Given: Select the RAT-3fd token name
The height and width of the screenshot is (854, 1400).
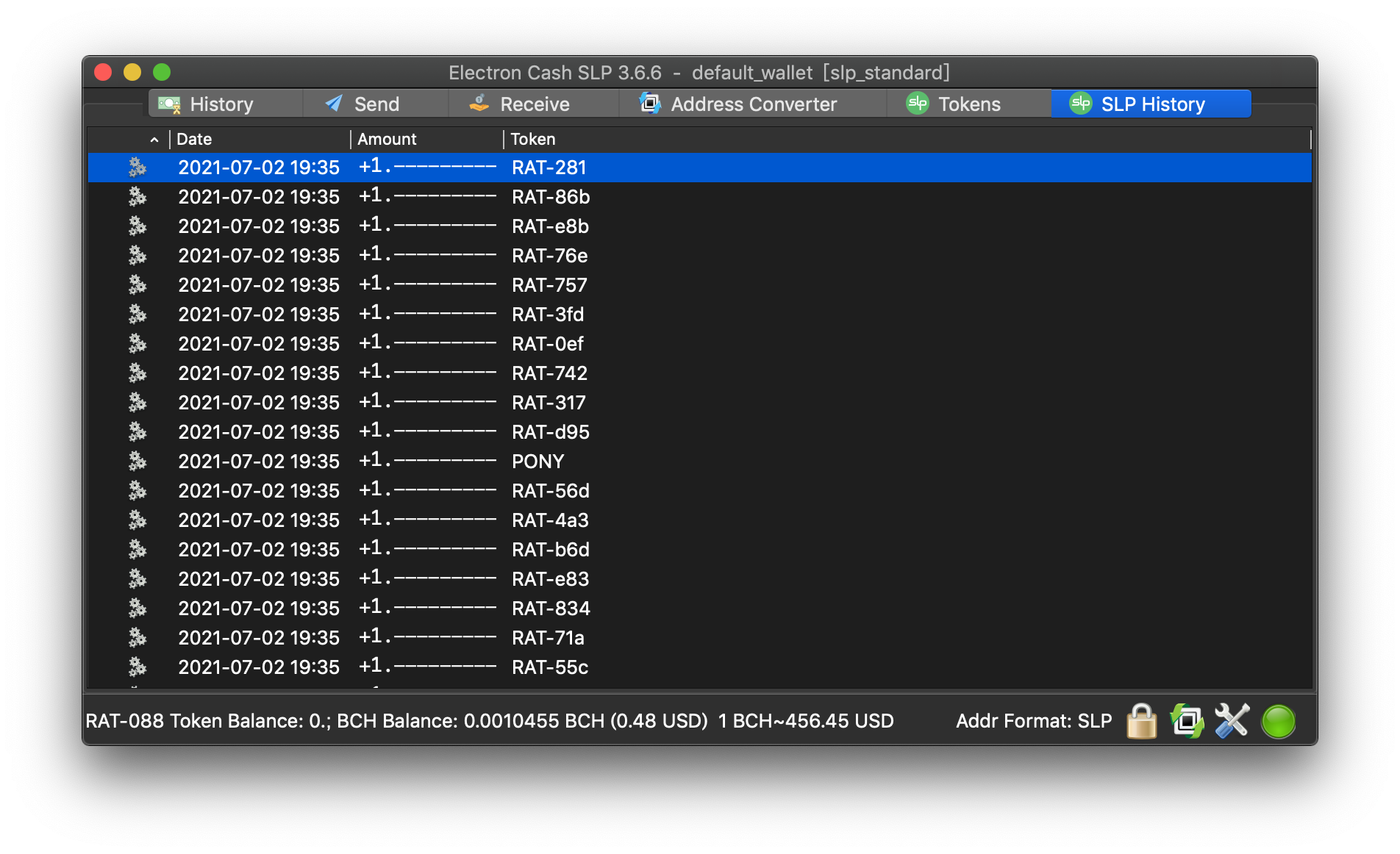Looking at the screenshot, I should point(548,315).
